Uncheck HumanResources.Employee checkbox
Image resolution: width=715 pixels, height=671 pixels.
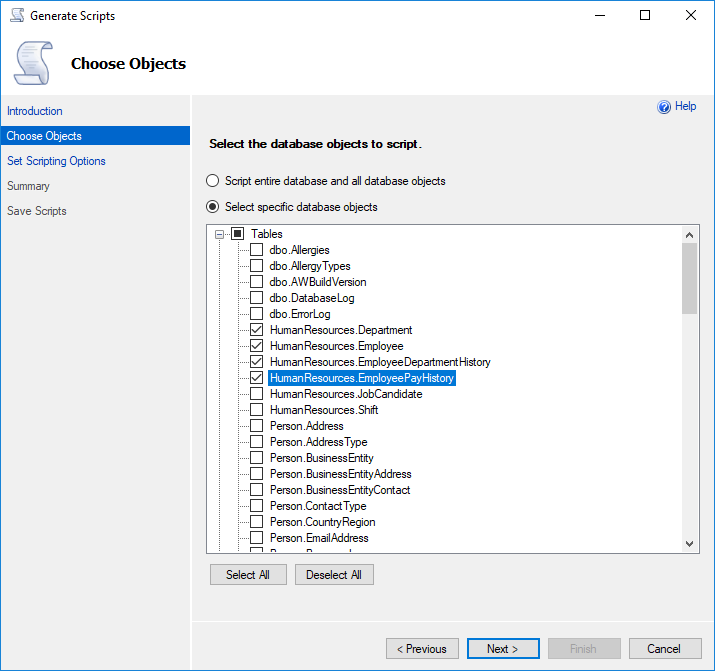(257, 346)
